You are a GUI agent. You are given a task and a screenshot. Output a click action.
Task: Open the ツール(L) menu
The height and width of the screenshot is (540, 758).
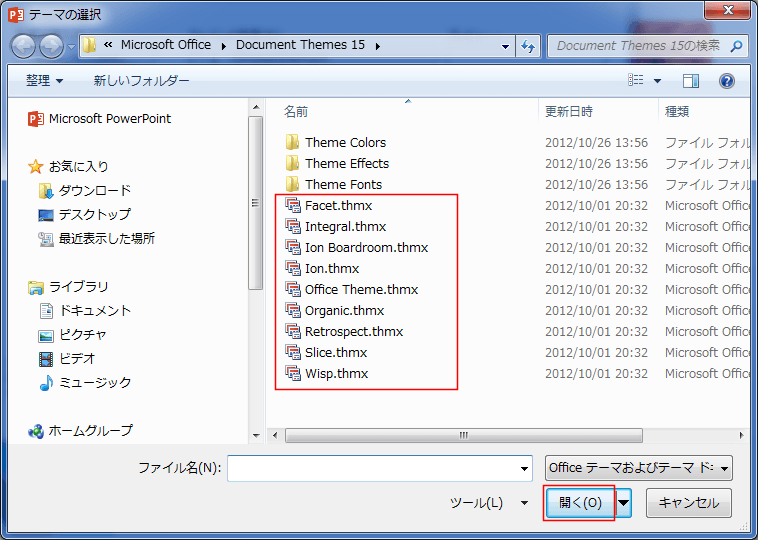(489, 503)
